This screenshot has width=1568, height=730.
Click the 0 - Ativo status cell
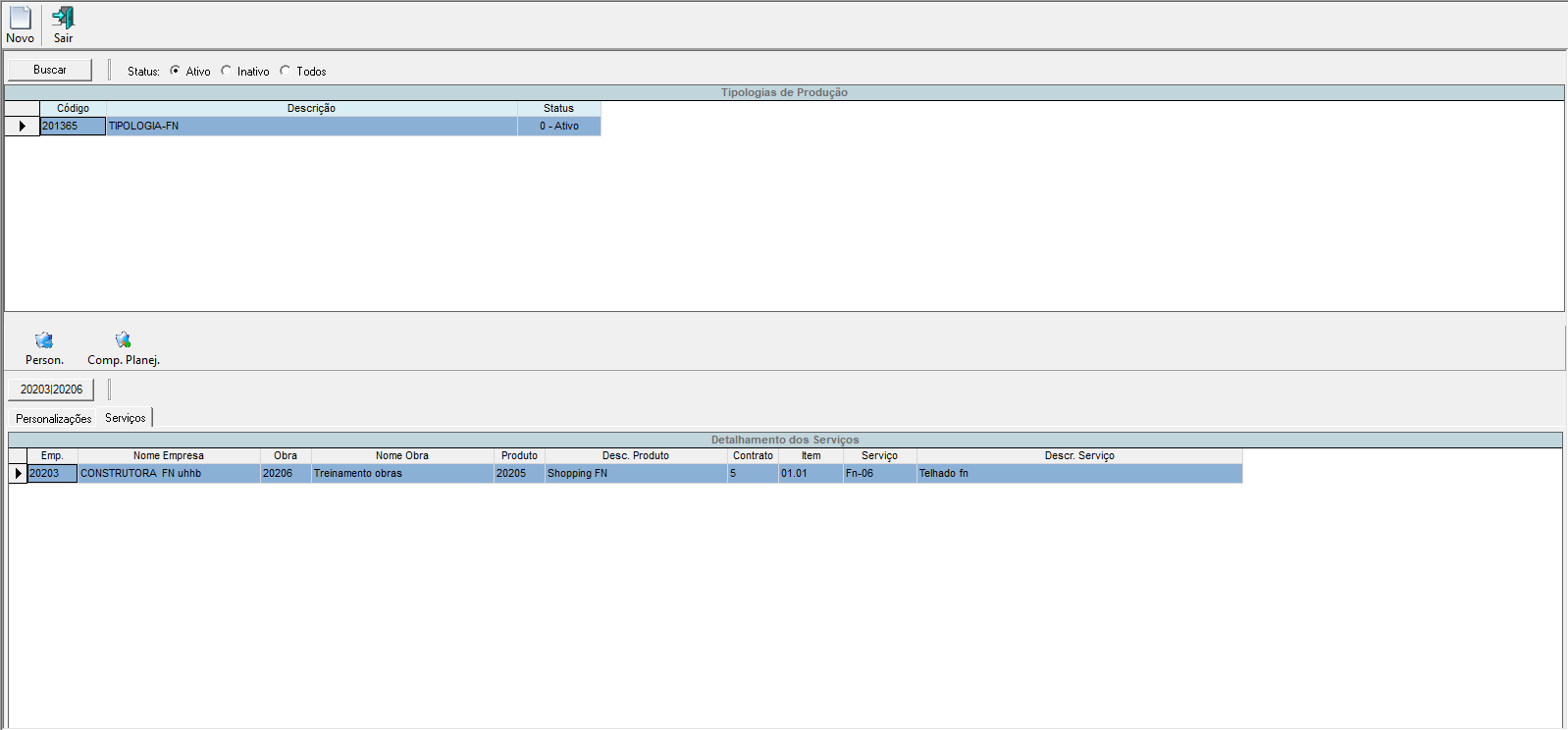pos(558,127)
